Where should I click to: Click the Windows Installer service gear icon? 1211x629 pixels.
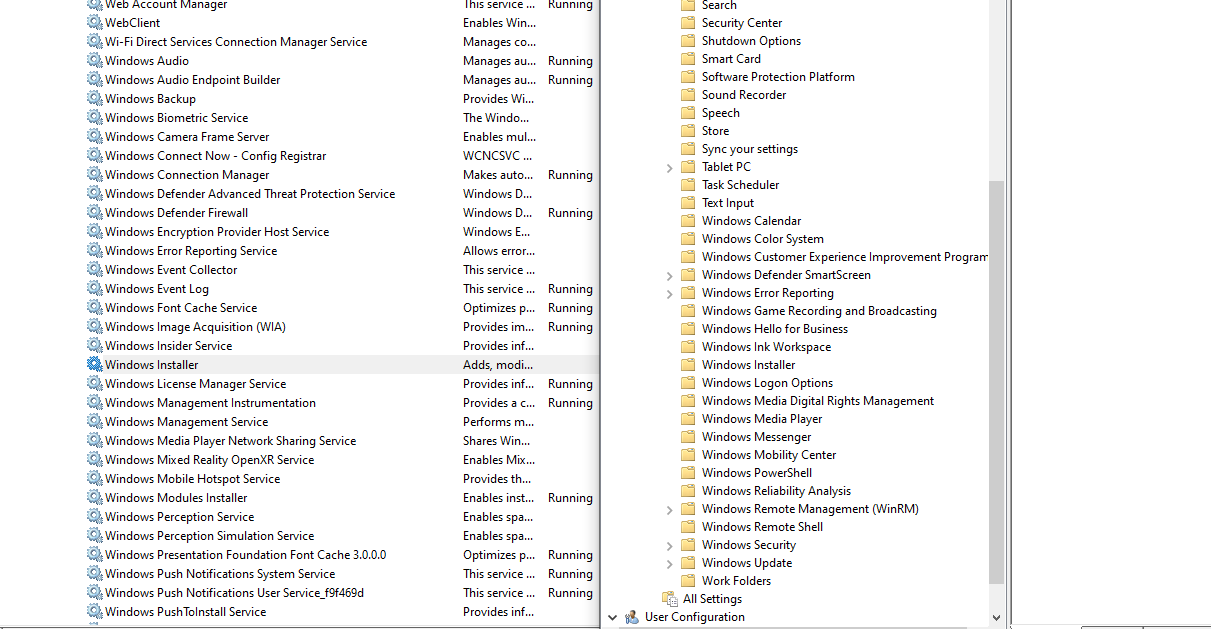tap(95, 365)
